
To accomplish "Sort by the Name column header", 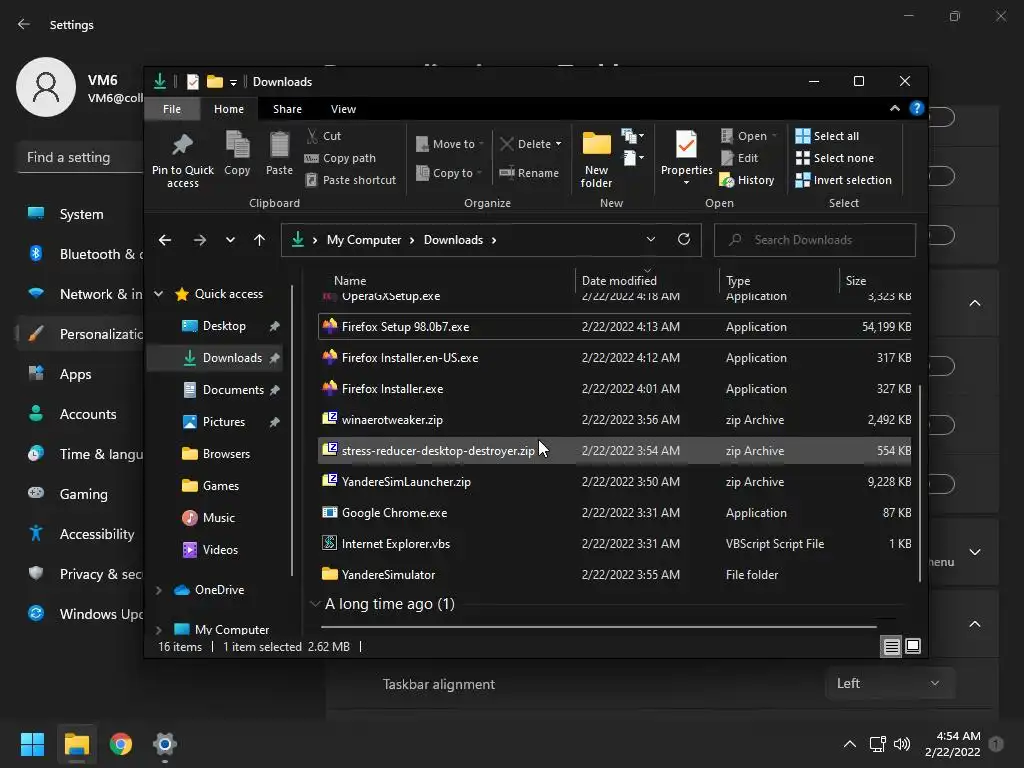I will tap(350, 280).
